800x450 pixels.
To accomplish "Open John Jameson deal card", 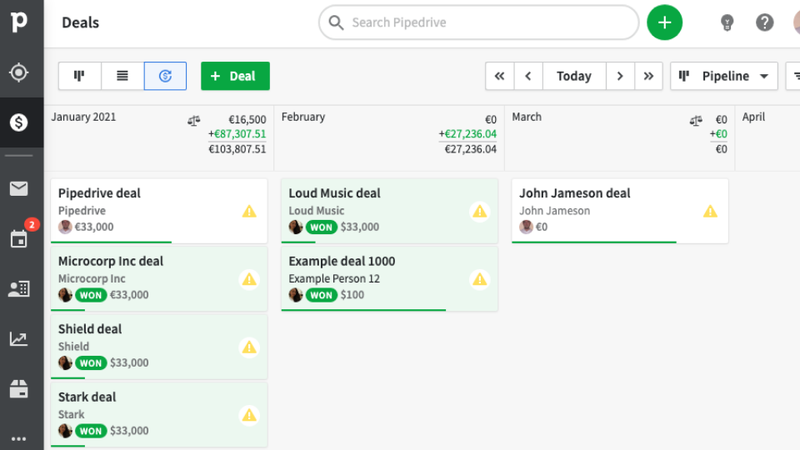I will pos(620,211).
